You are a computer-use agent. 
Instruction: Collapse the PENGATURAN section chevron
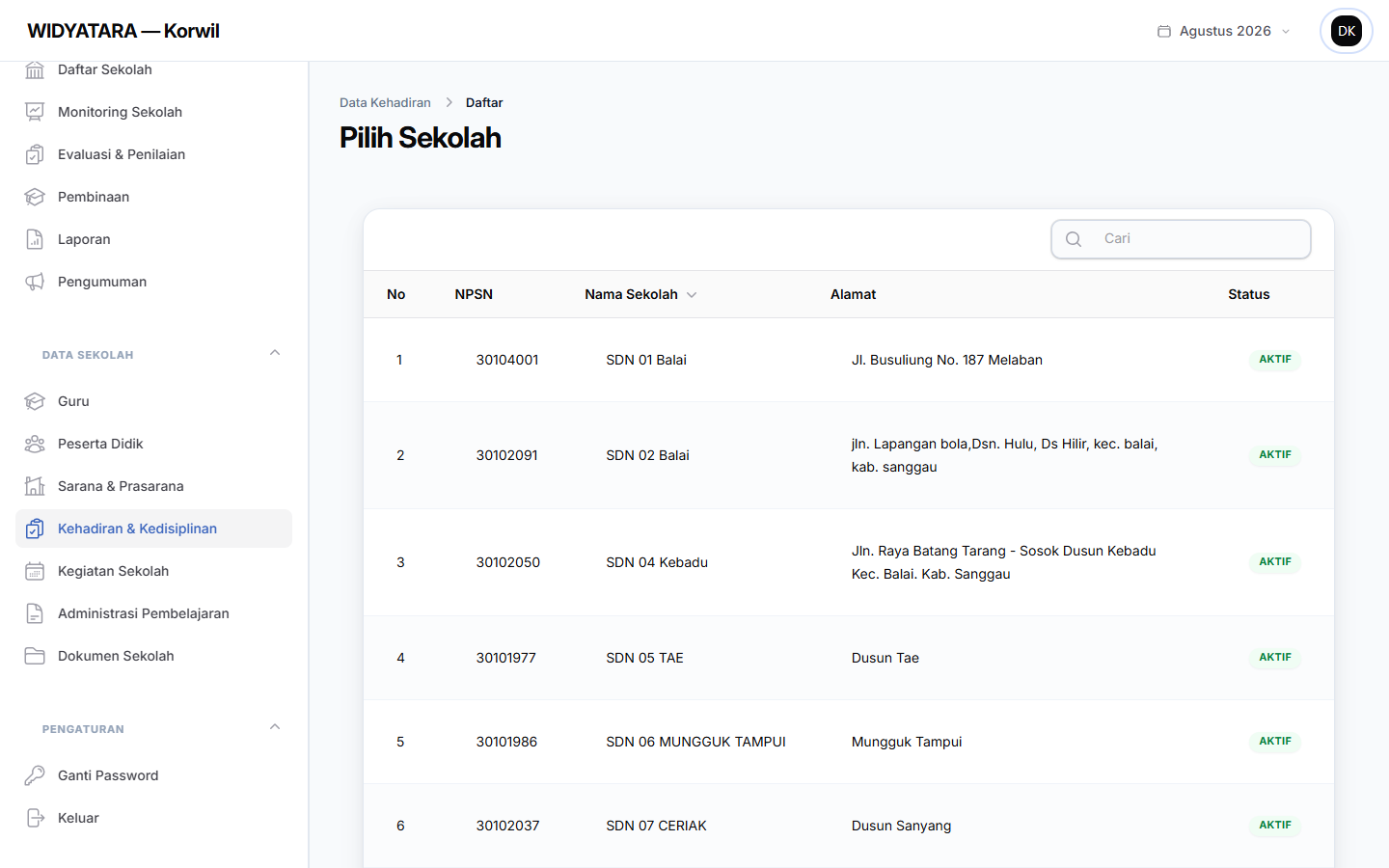[x=275, y=727]
